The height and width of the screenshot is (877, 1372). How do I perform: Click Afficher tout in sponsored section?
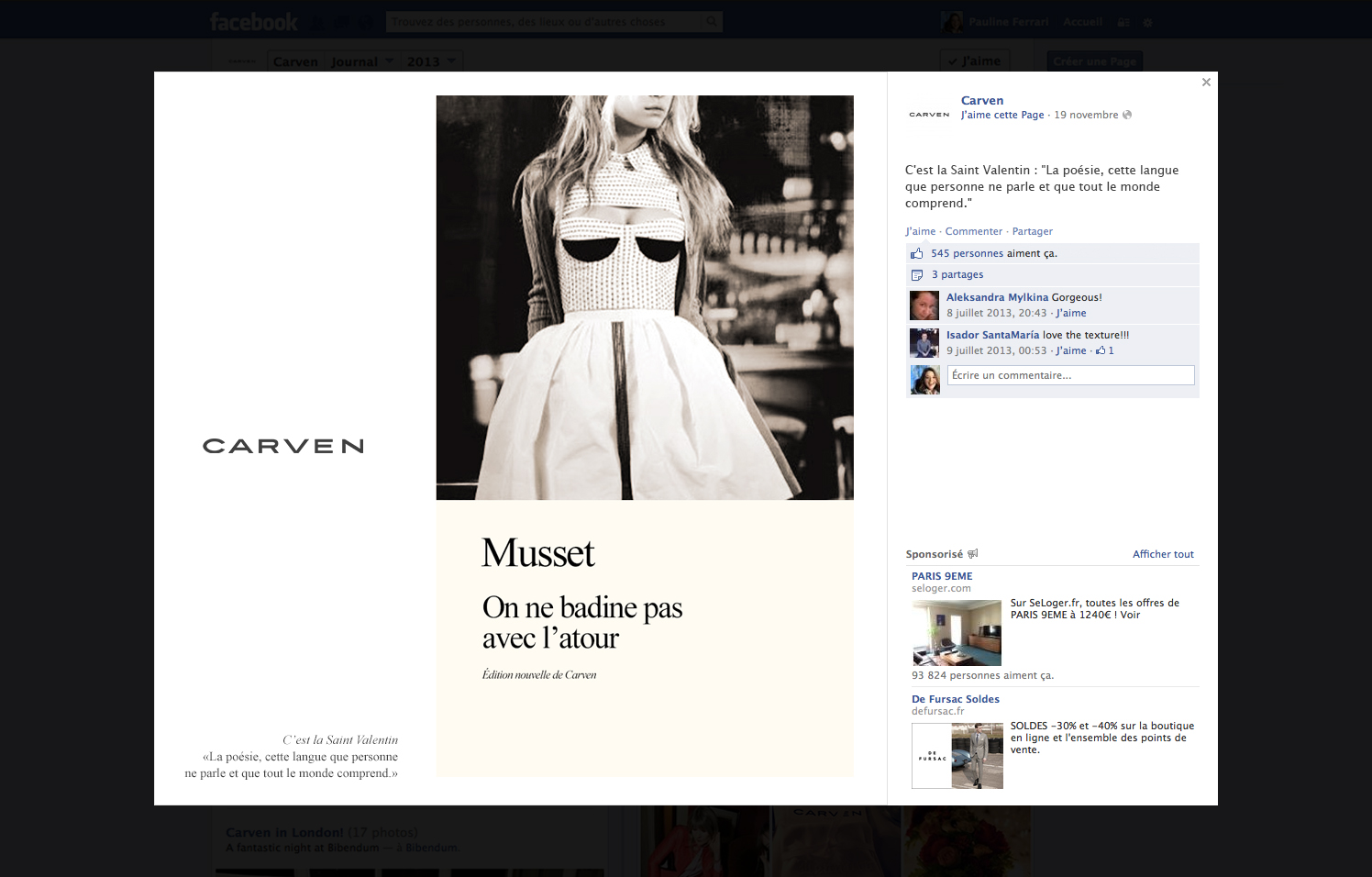pyautogui.click(x=1163, y=554)
